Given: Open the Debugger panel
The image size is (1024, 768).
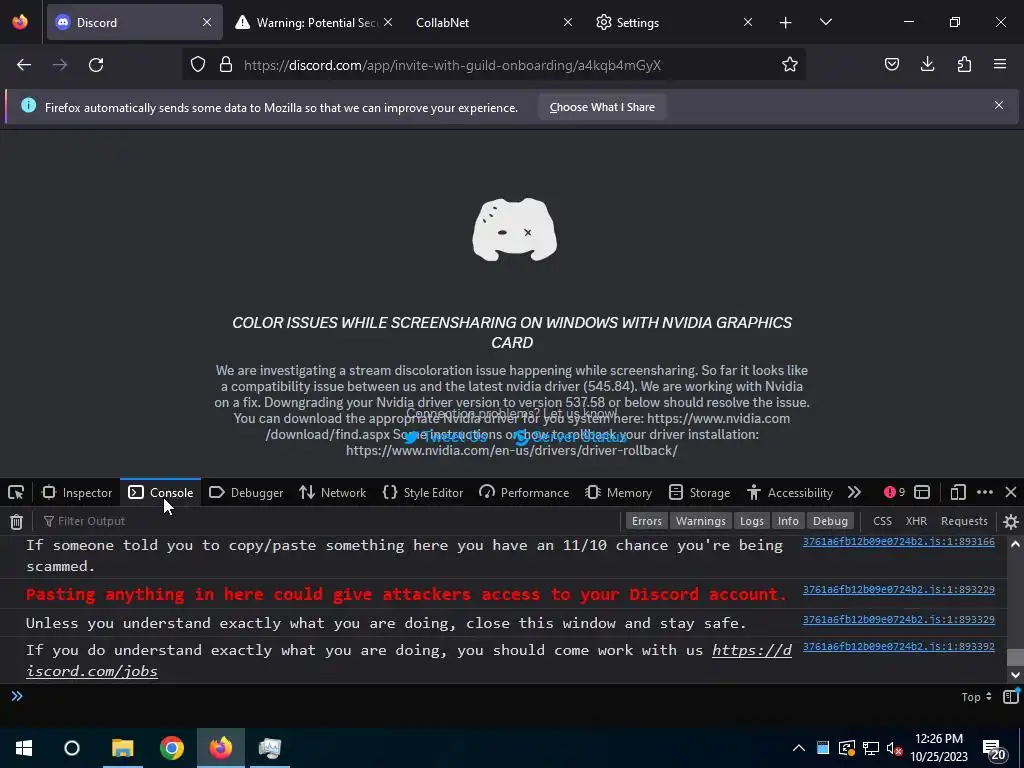Looking at the screenshot, I should tap(246, 492).
